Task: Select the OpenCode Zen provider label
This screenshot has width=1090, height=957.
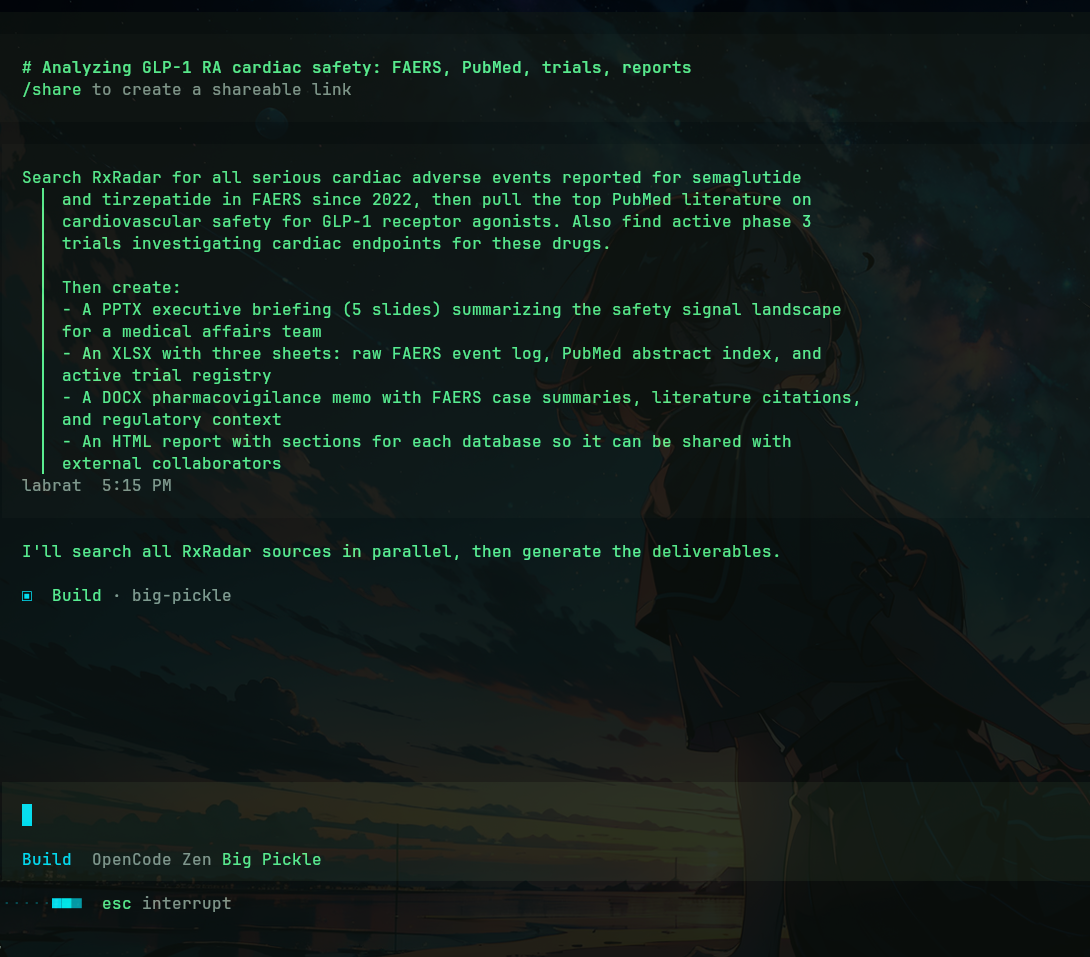Action: (x=151, y=859)
